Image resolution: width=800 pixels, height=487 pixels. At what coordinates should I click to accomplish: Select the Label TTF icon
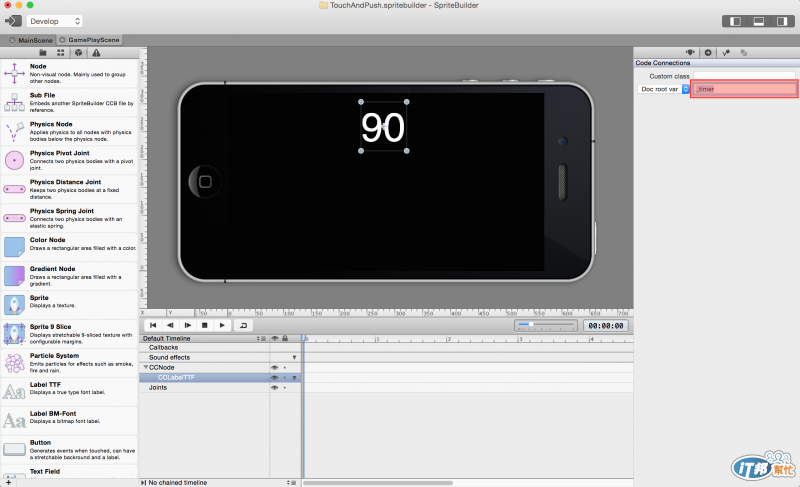14,392
